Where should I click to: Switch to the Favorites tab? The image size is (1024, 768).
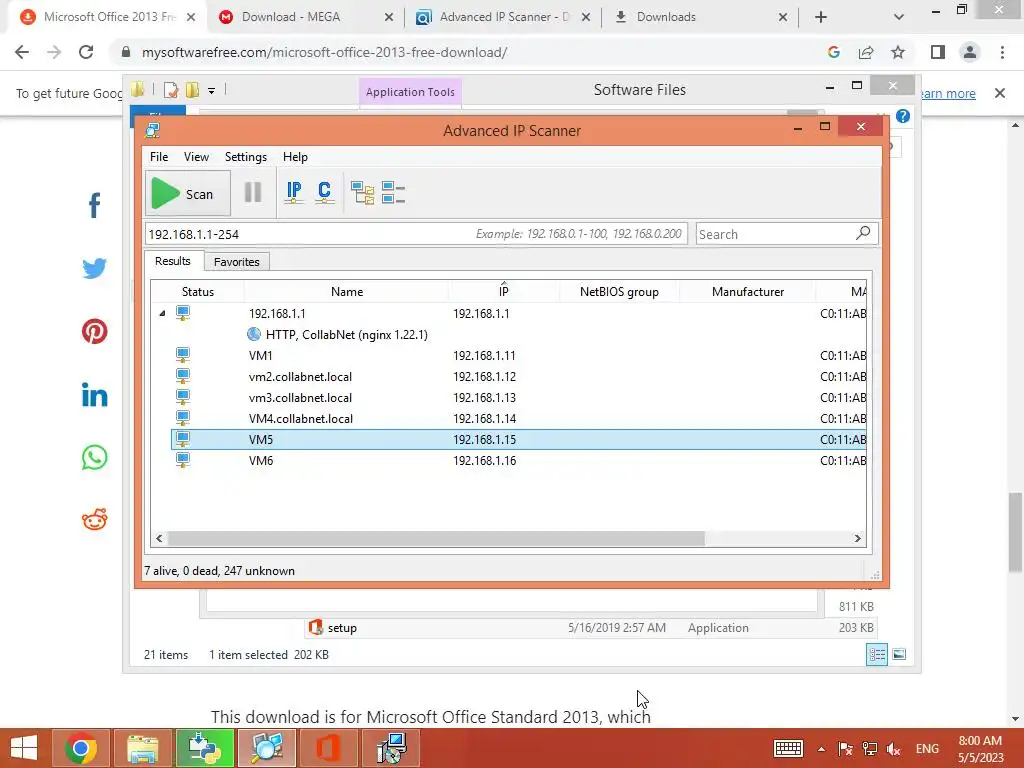[x=236, y=262]
